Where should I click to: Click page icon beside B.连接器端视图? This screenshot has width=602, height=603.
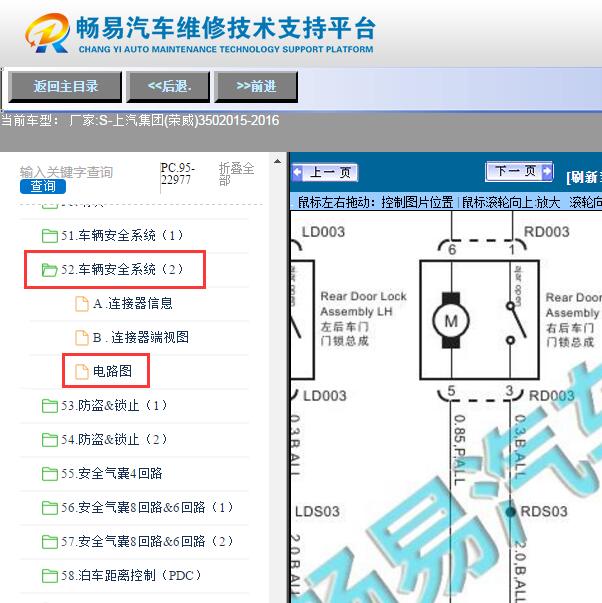click(81, 338)
